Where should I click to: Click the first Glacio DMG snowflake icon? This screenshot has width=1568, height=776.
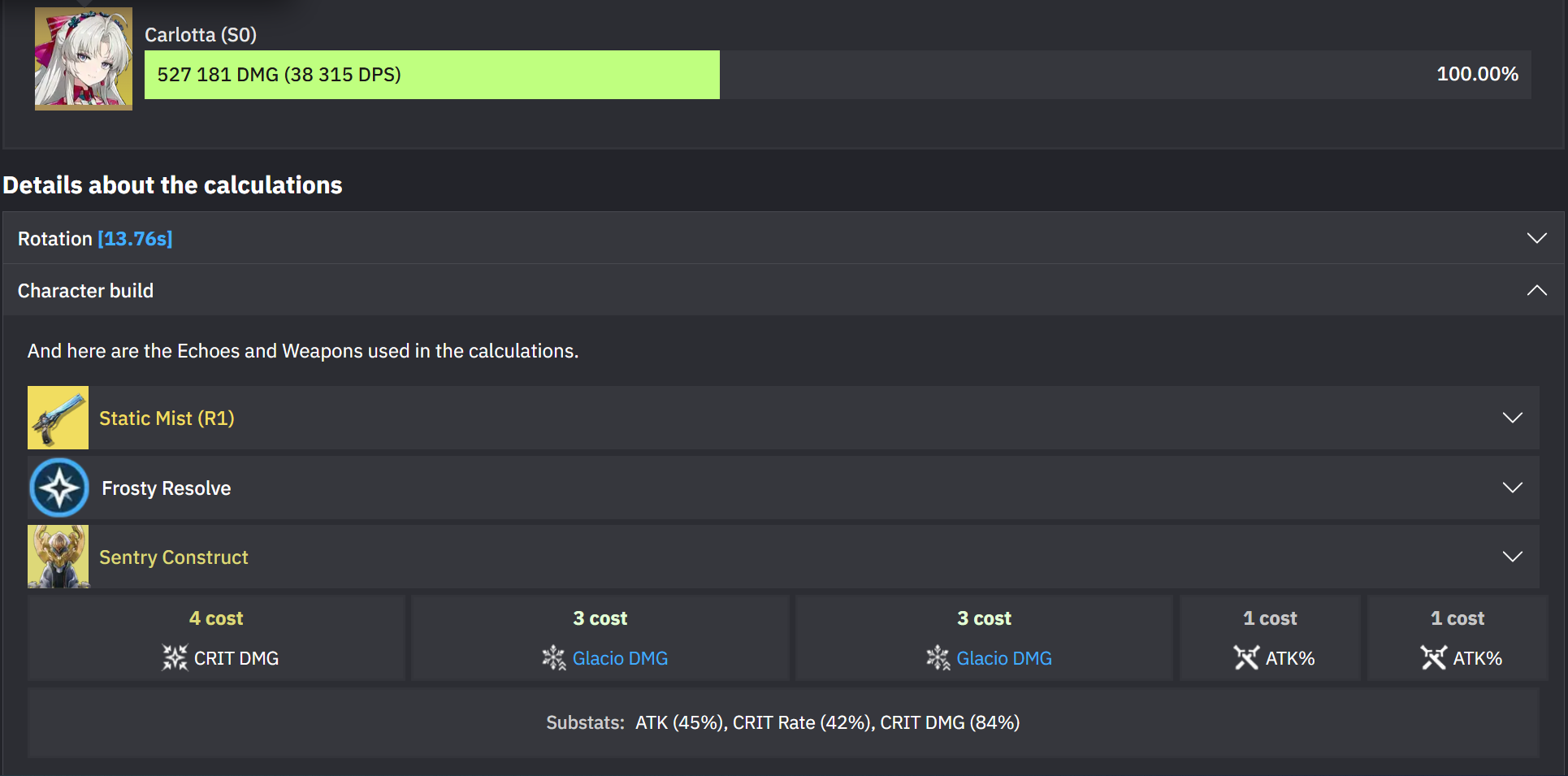554,657
